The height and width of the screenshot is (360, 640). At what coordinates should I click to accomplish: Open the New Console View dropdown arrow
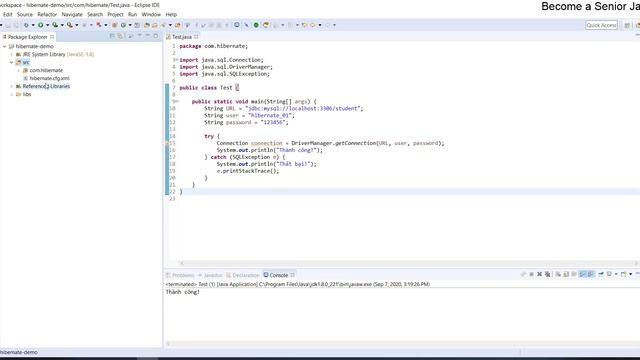[x=631, y=274]
